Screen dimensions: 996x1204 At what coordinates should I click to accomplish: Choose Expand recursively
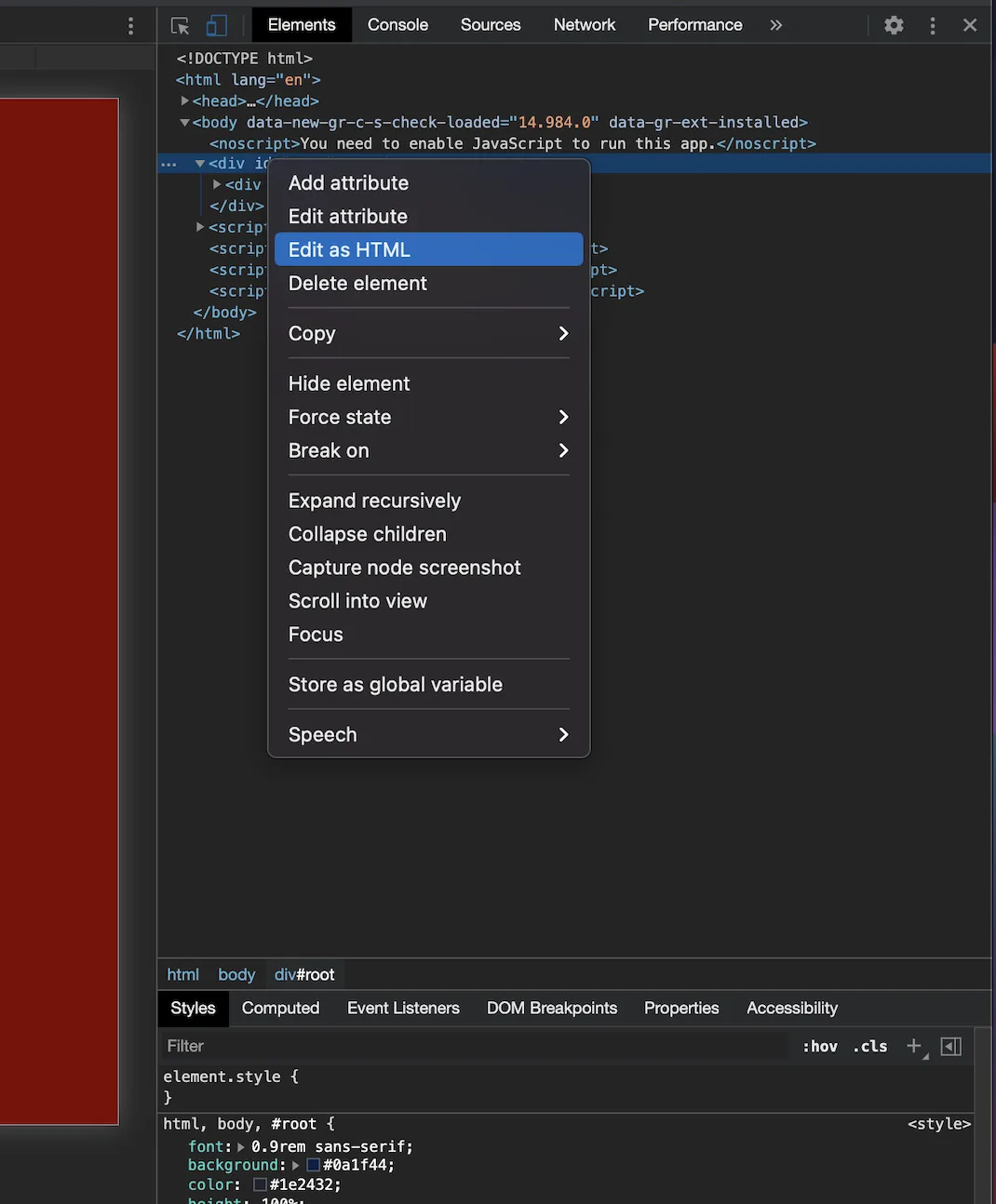[x=429, y=501]
